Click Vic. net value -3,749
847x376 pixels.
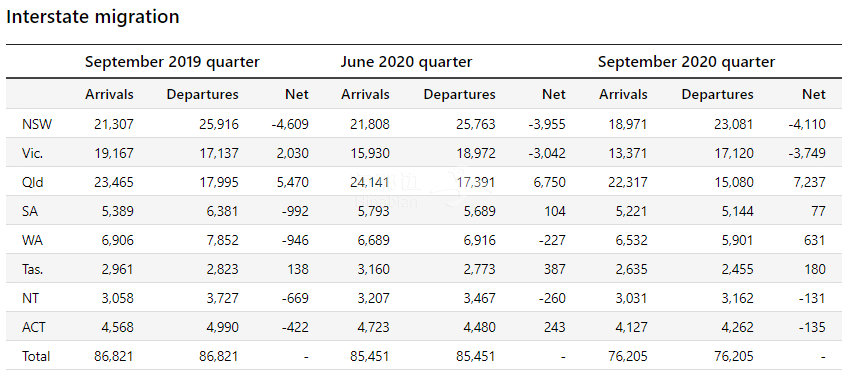(x=807, y=153)
